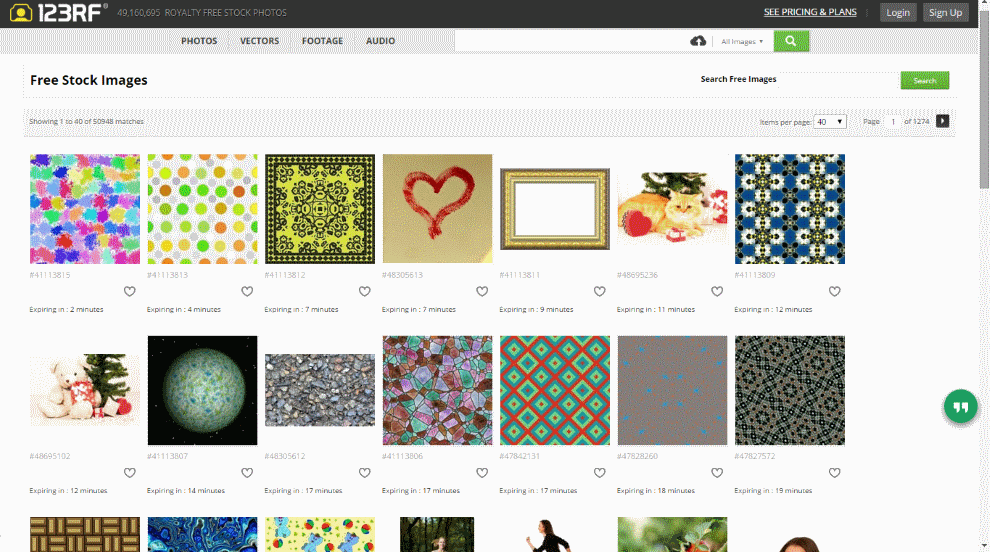Open the teddy bear Christmas tree thumbnail
The height and width of the screenshot is (552, 990).
pos(85,390)
